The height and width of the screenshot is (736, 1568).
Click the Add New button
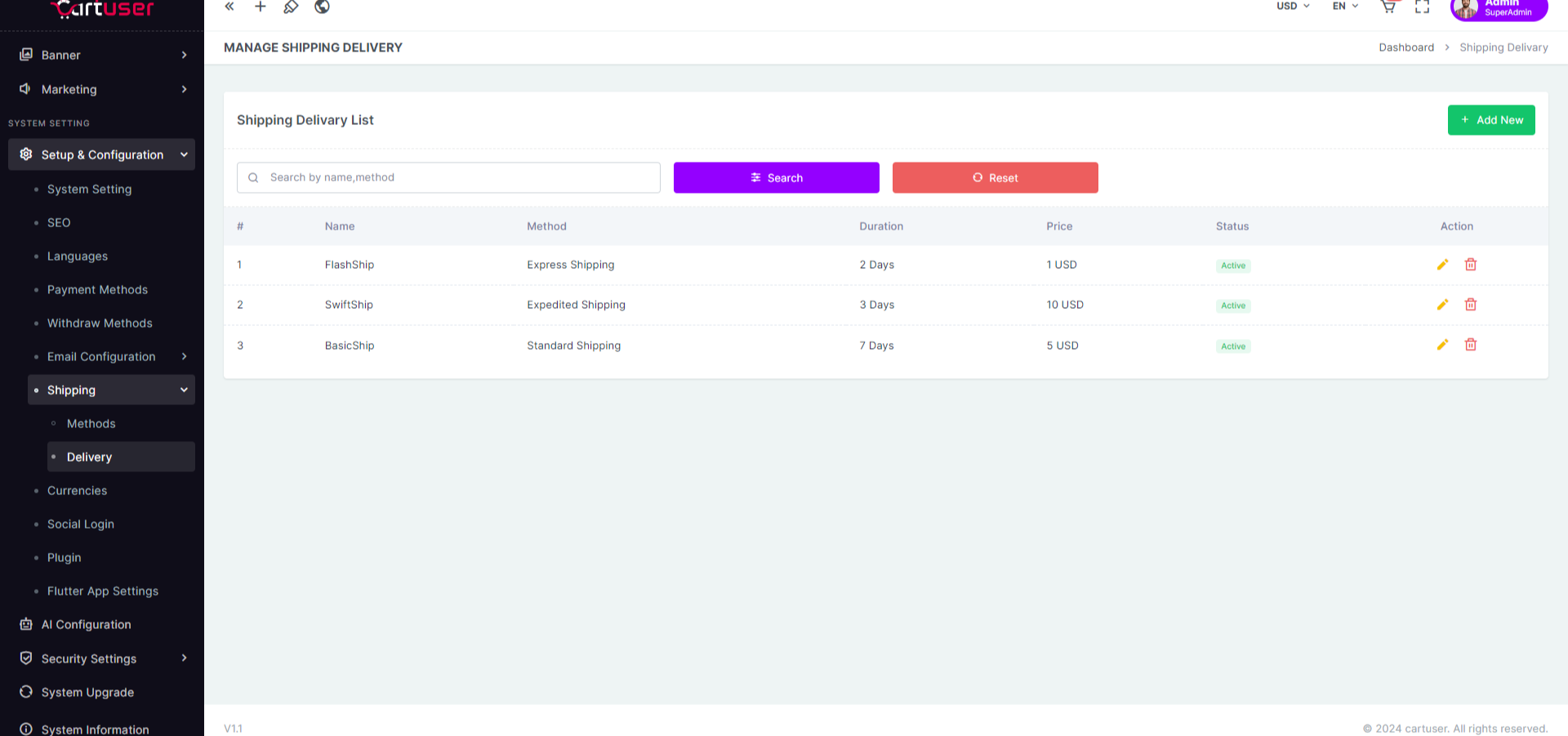1490,120
